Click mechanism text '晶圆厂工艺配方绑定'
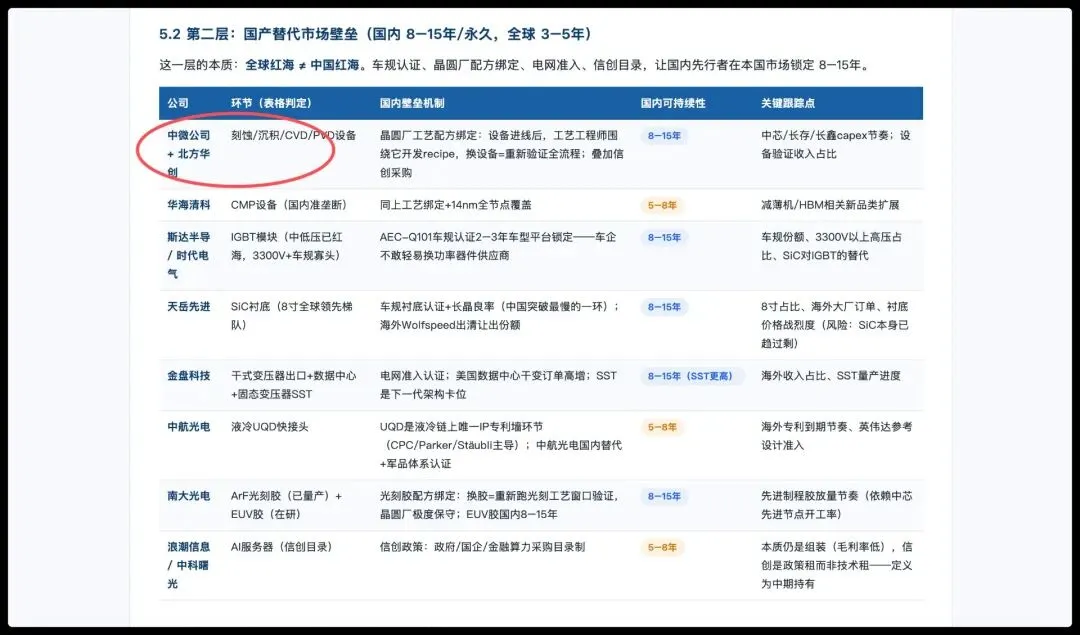 click(x=427, y=136)
